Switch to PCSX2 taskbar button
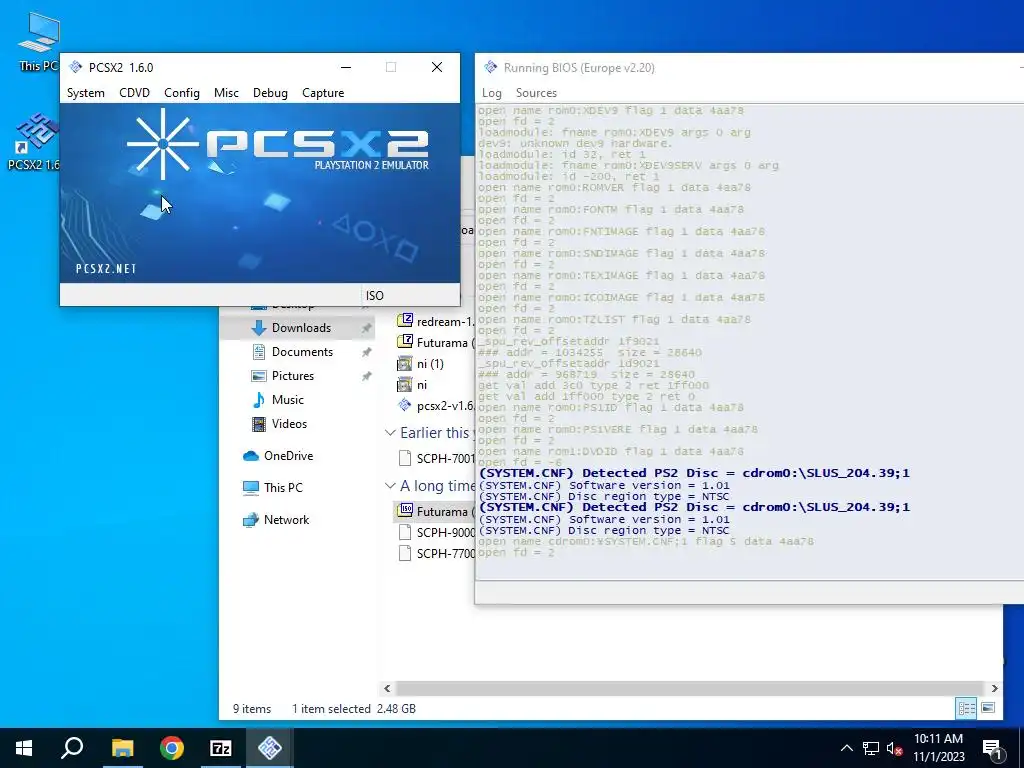The width and height of the screenshot is (1024, 768). [270, 748]
